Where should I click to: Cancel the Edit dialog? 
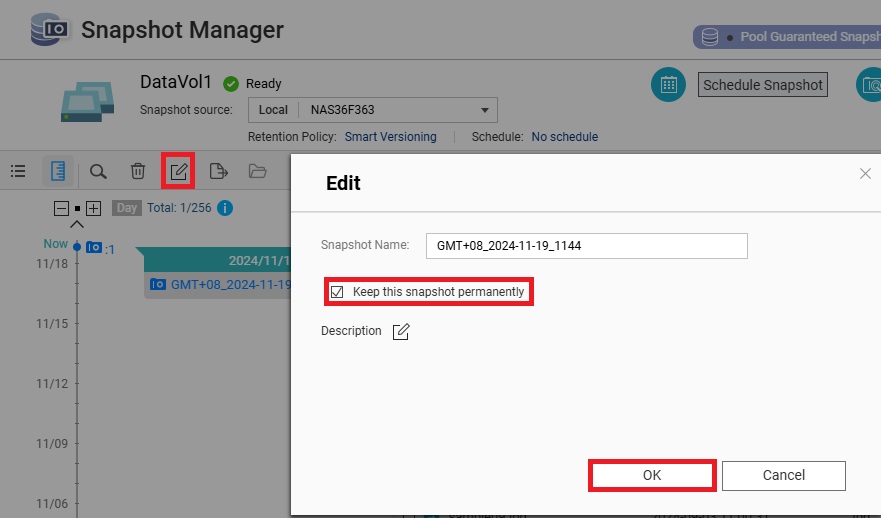coord(784,475)
